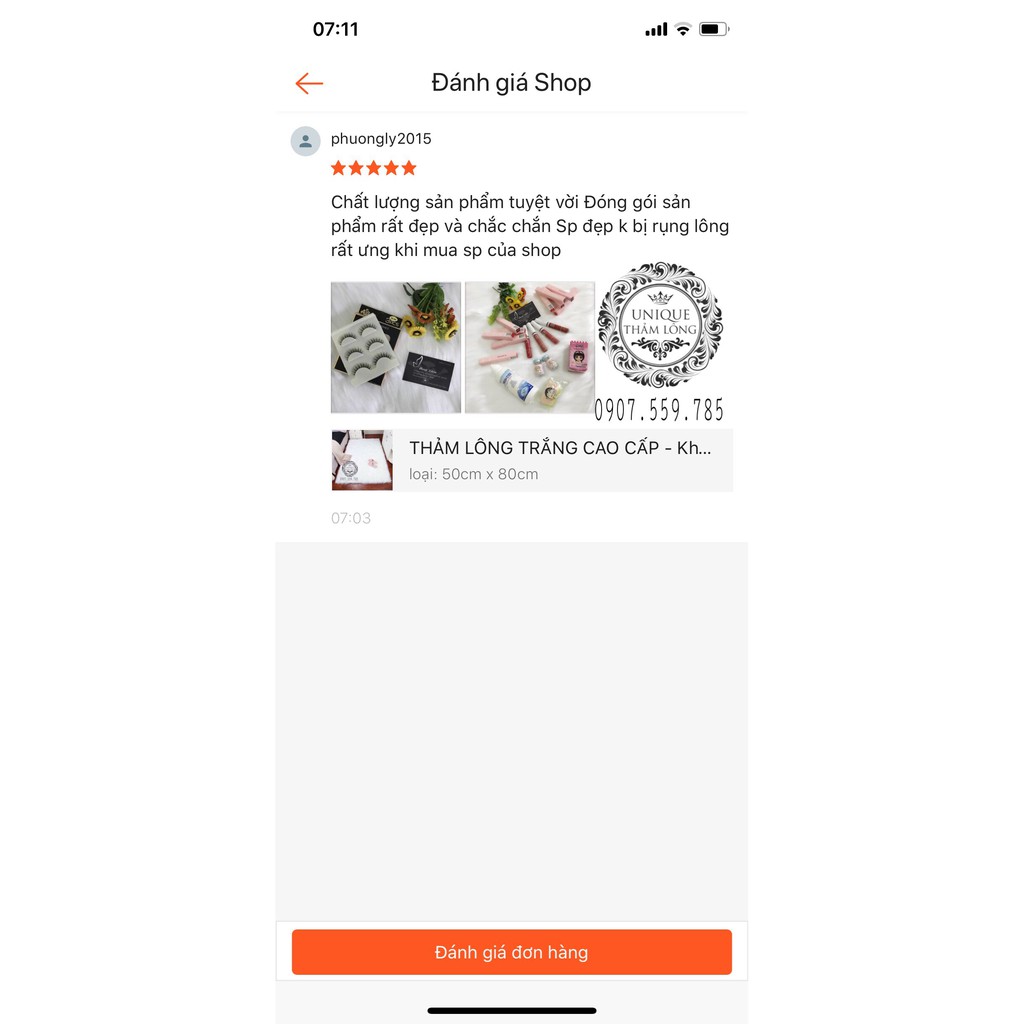Click the Đánh giá đơn hàng button
Screen dimensions: 1024x1024
click(511, 952)
